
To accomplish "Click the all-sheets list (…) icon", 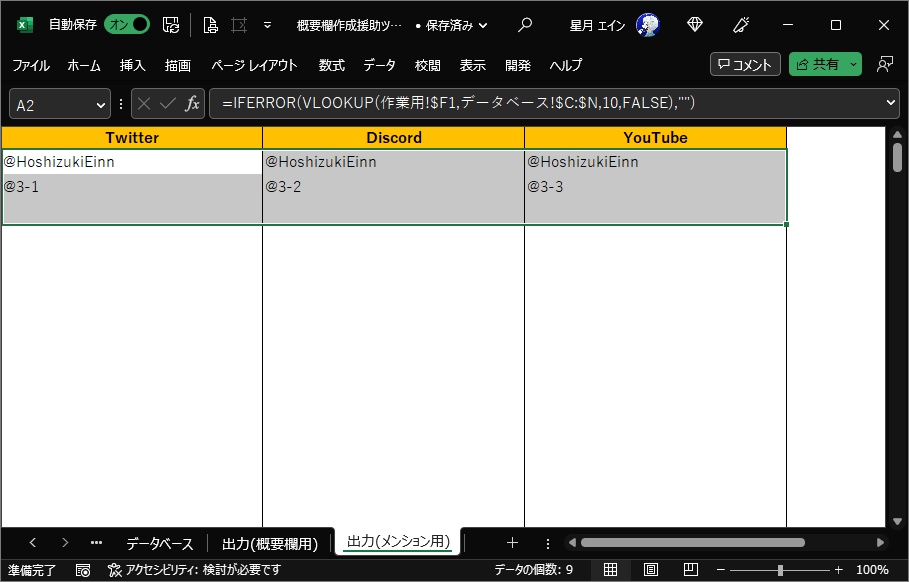I will tap(96, 542).
